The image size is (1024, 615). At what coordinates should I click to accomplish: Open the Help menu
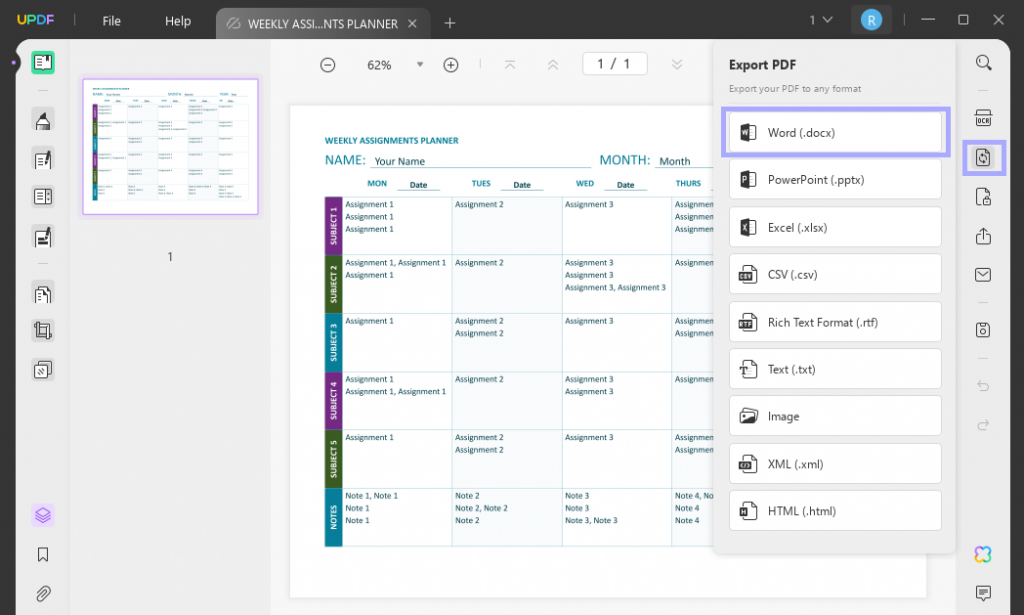pyautogui.click(x=178, y=21)
